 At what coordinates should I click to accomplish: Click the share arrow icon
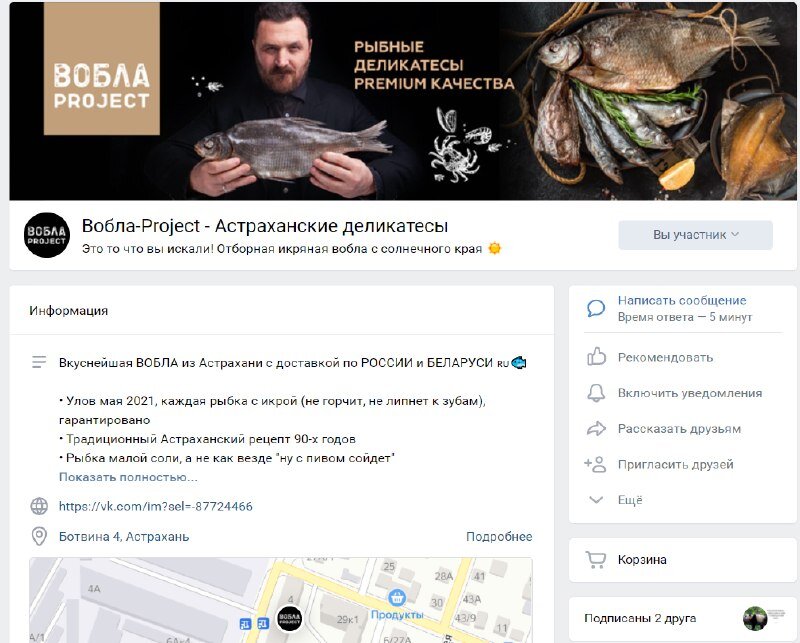click(x=596, y=429)
